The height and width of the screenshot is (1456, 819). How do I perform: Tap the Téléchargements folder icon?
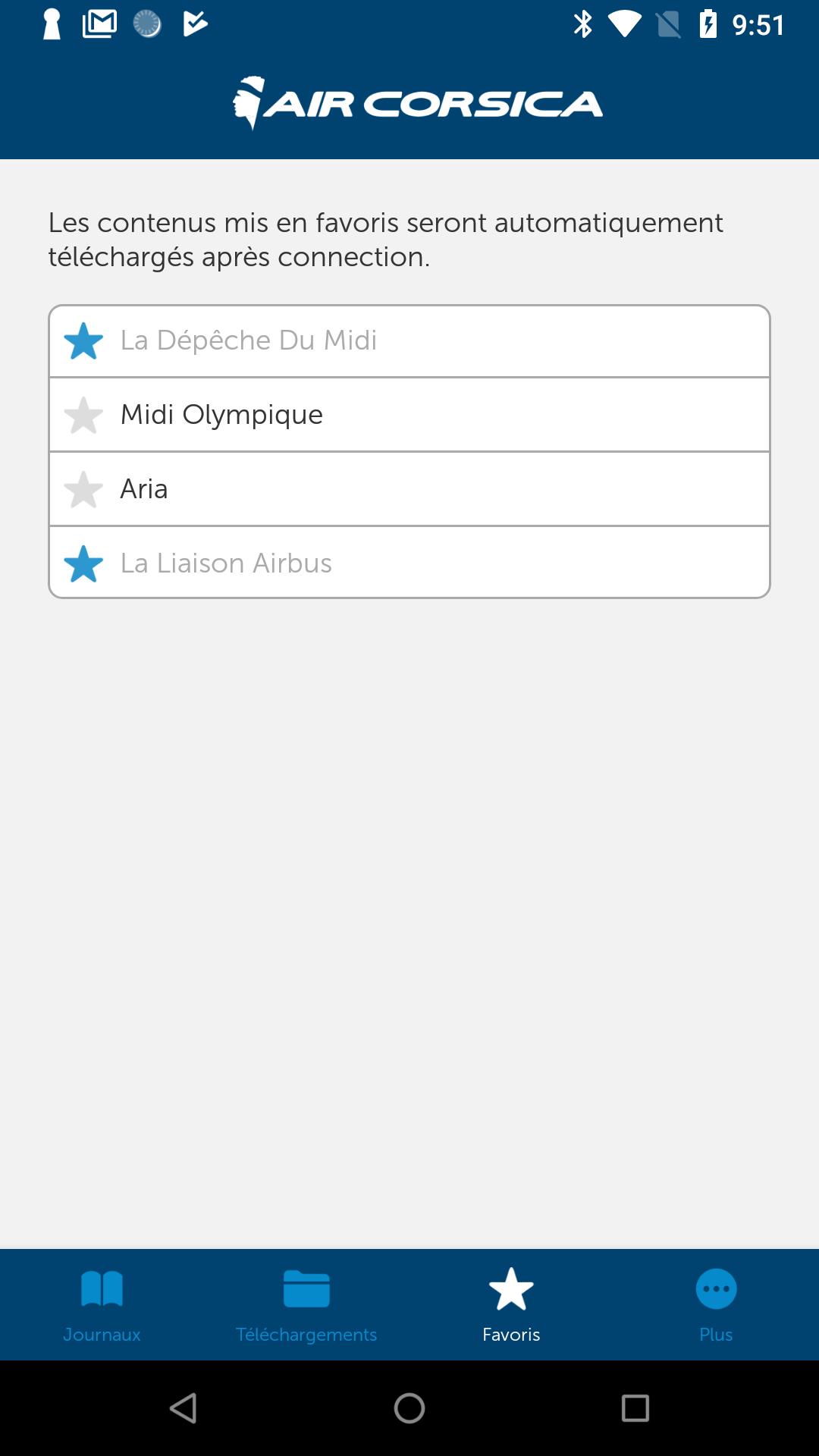(x=306, y=1288)
